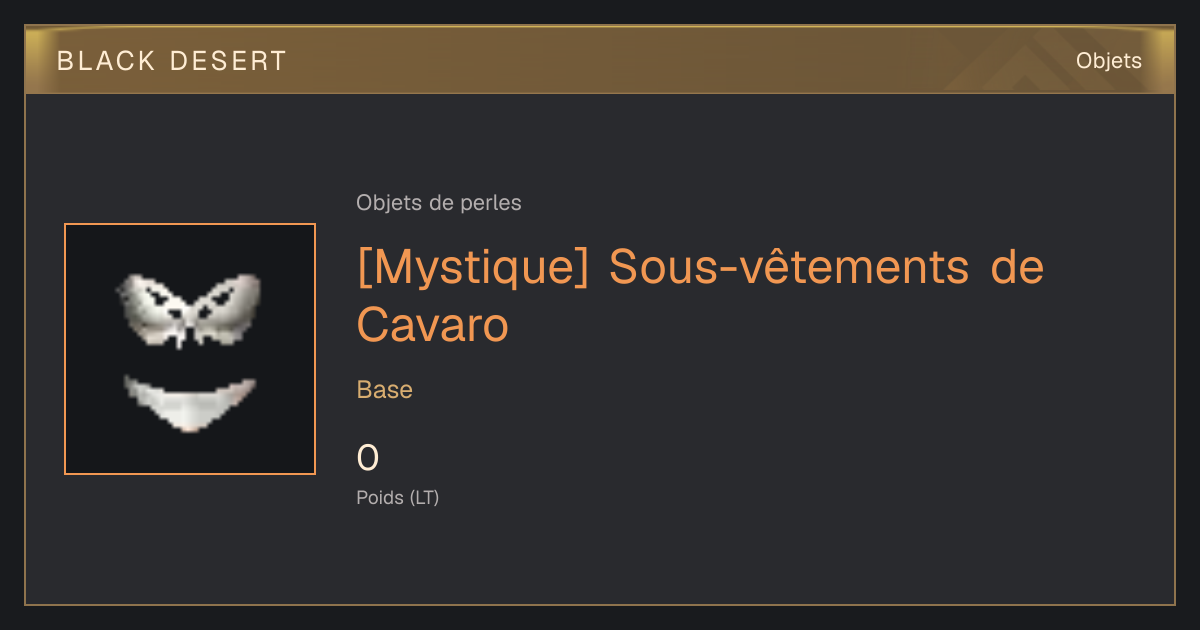Click the word Cavaro in the title
Image resolution: width=1200 pixels, height=630 pixels.
(432, 325)
